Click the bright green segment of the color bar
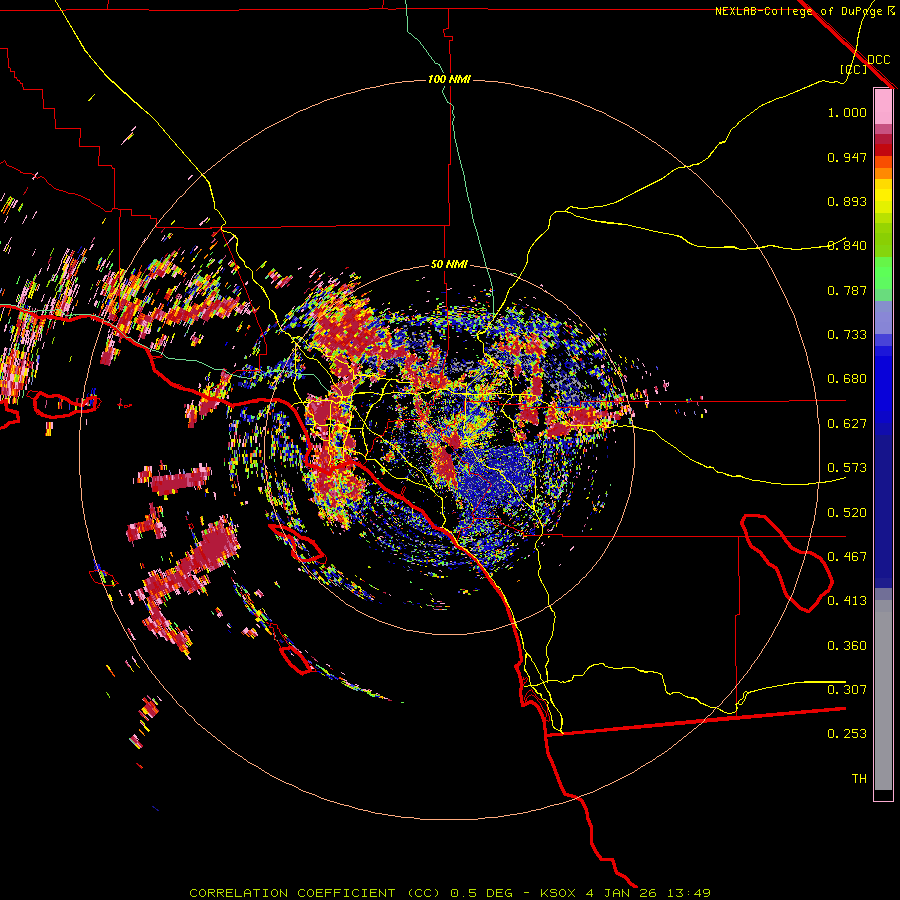This screenshot has height=900, width=900. [x=883, y=273]
